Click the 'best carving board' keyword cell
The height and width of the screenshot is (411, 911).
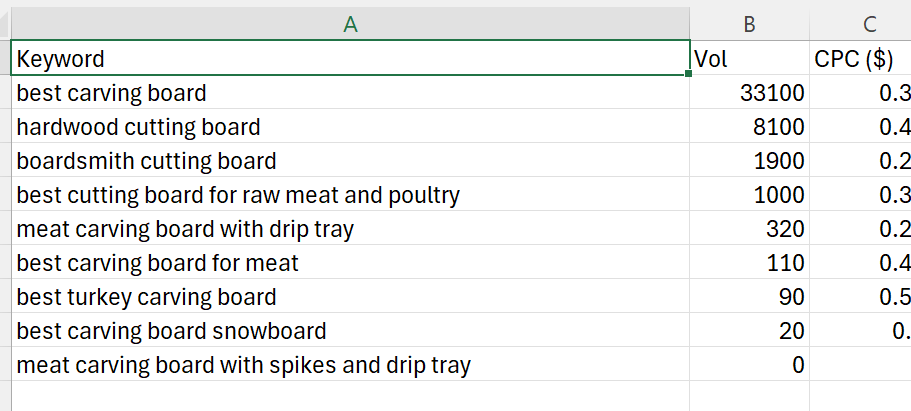(x=350, y=93)
